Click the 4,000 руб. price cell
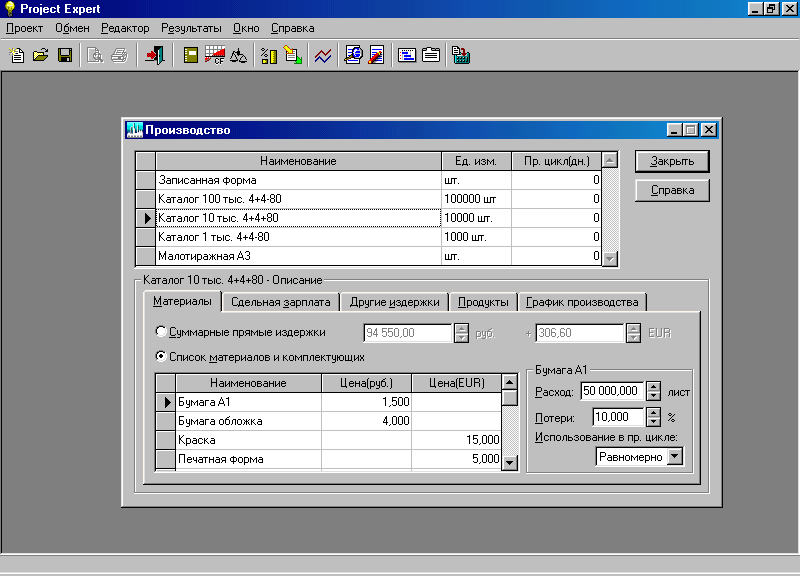 coord(366,421)
